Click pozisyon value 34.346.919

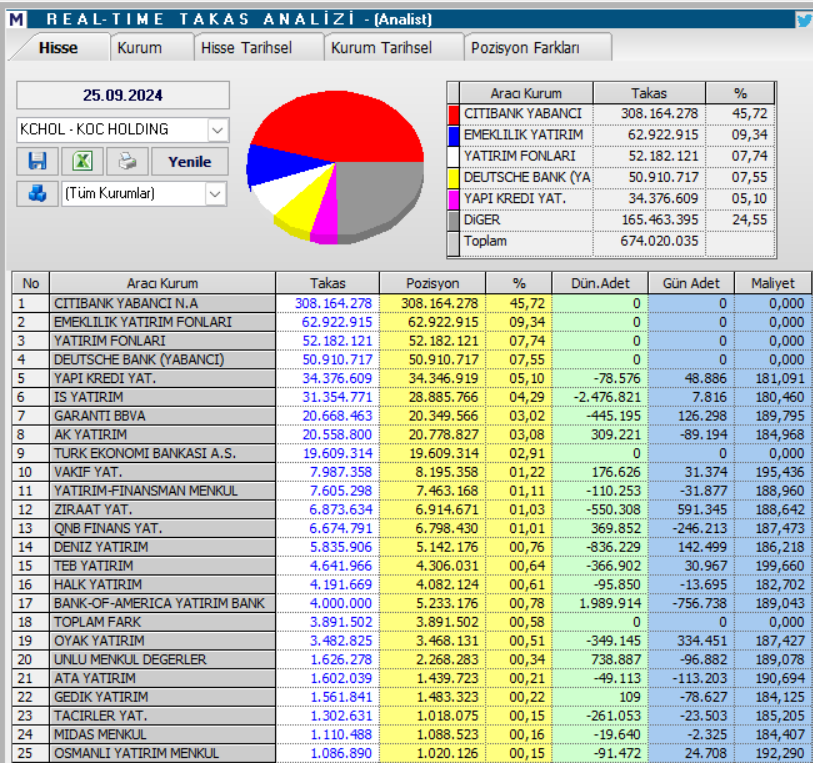click(443, 378)
